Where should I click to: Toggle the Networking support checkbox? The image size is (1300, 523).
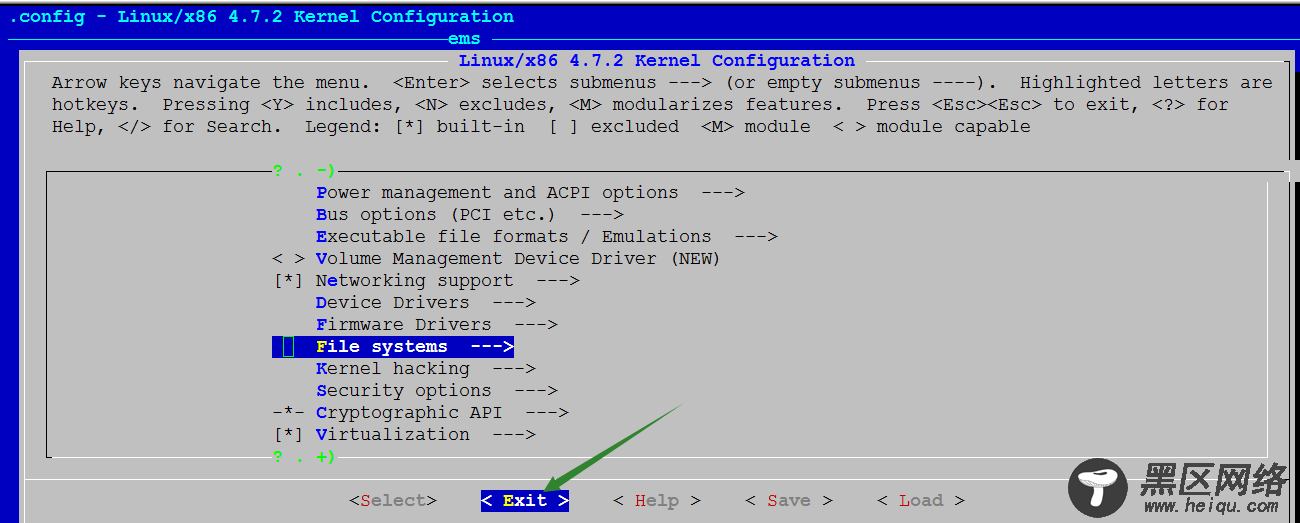[288, 281]
